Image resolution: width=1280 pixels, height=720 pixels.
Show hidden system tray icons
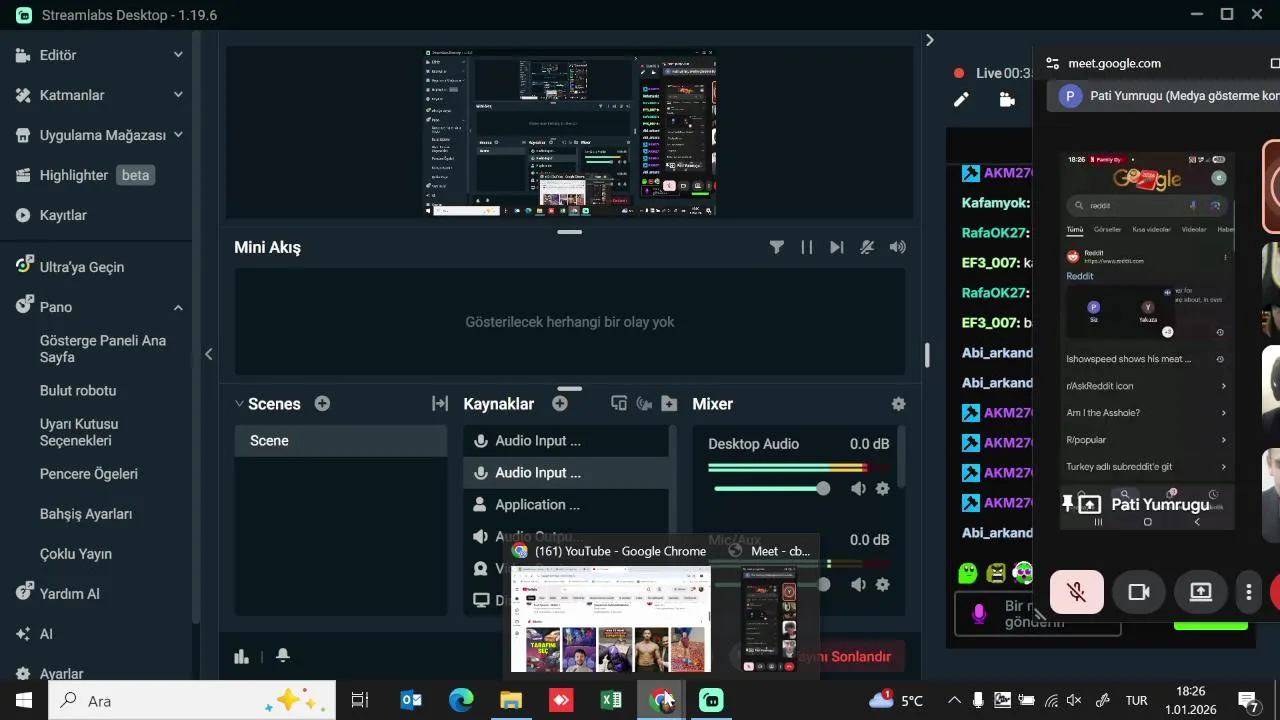tap(954, 700)
